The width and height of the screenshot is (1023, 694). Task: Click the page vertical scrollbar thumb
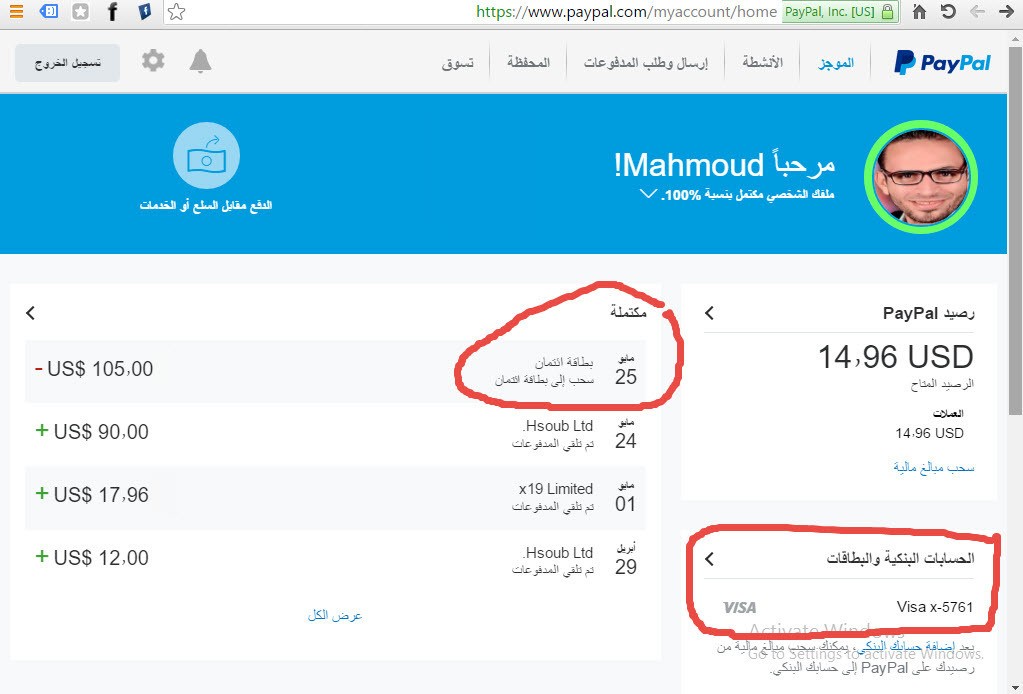(1015, 230)
